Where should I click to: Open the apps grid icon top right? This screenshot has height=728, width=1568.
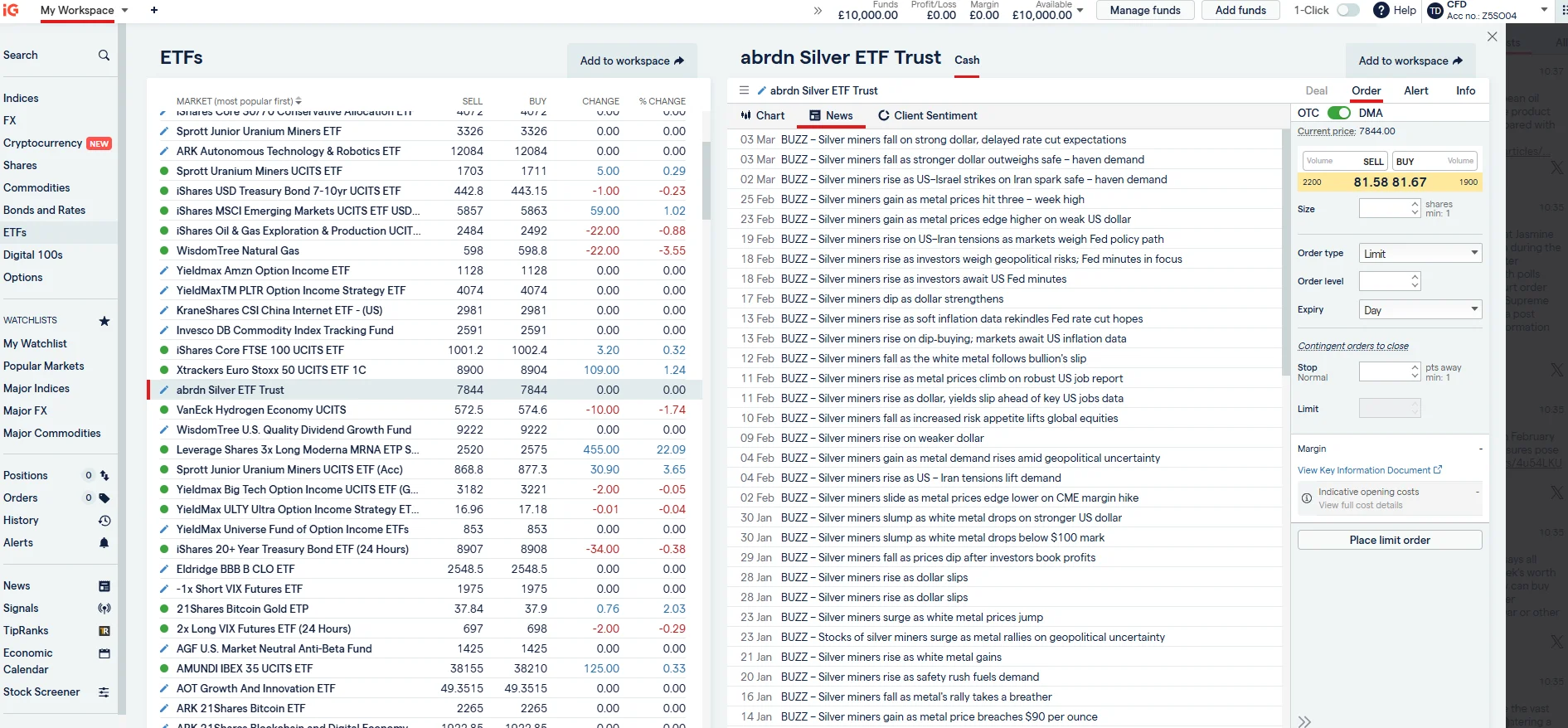point(1563,10)
